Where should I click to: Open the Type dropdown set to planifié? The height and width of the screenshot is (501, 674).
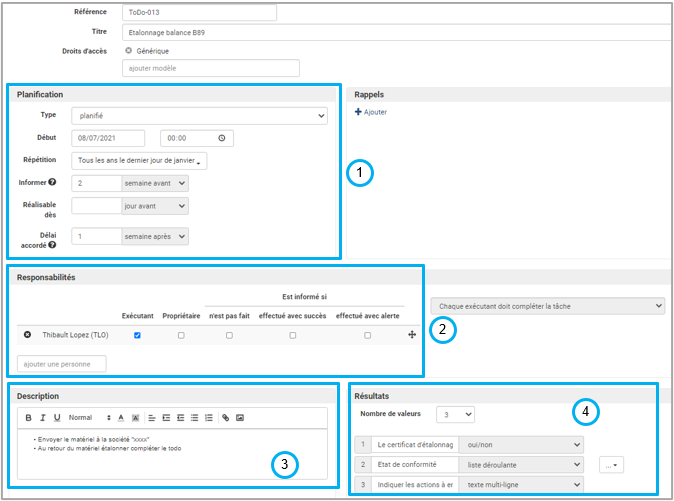pos(200,116)
